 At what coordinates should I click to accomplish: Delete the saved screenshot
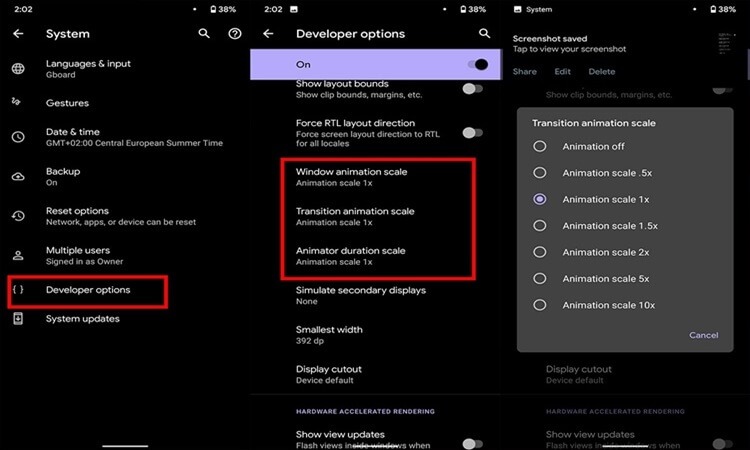click(602, 71)
